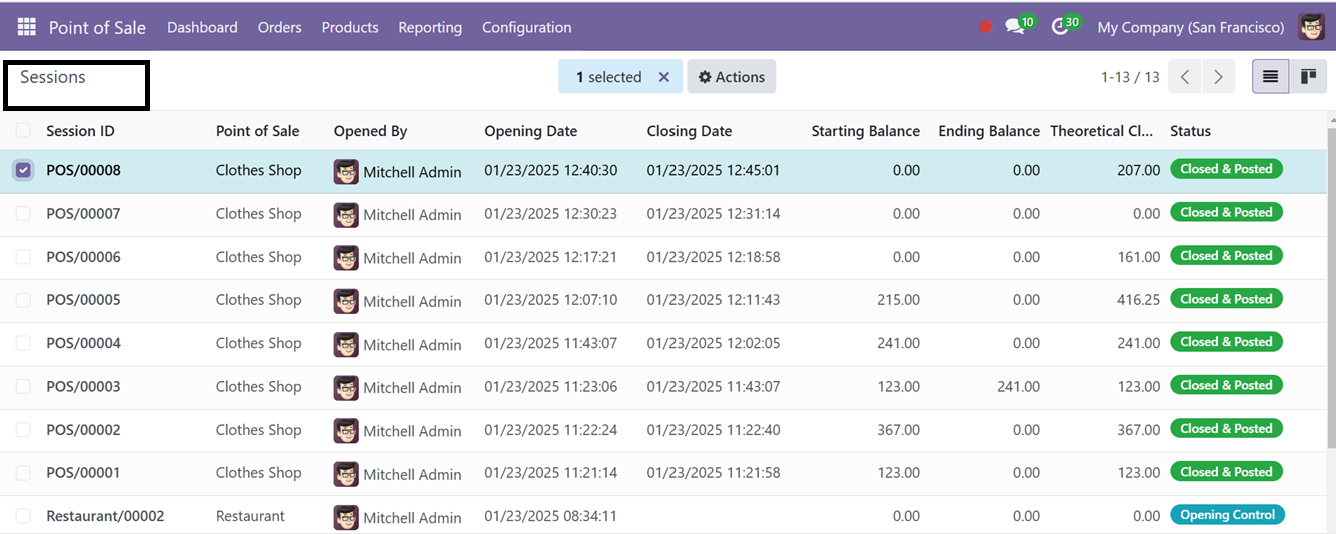Expand the Actions dropdown
The image size is (1336, 534).
click(x=731, y=77)
